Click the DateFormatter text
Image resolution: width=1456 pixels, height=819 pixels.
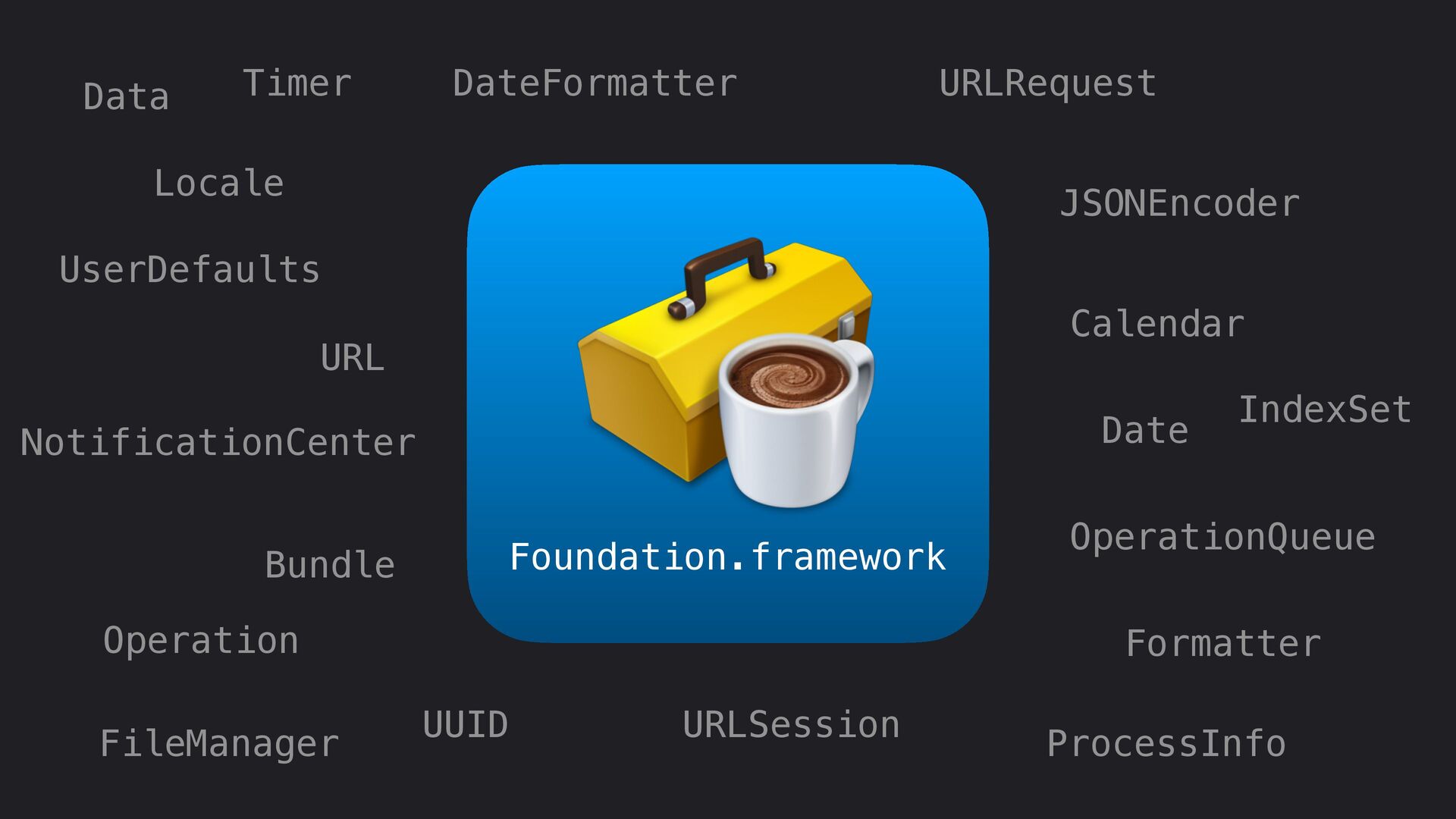(x=595, y=83)
